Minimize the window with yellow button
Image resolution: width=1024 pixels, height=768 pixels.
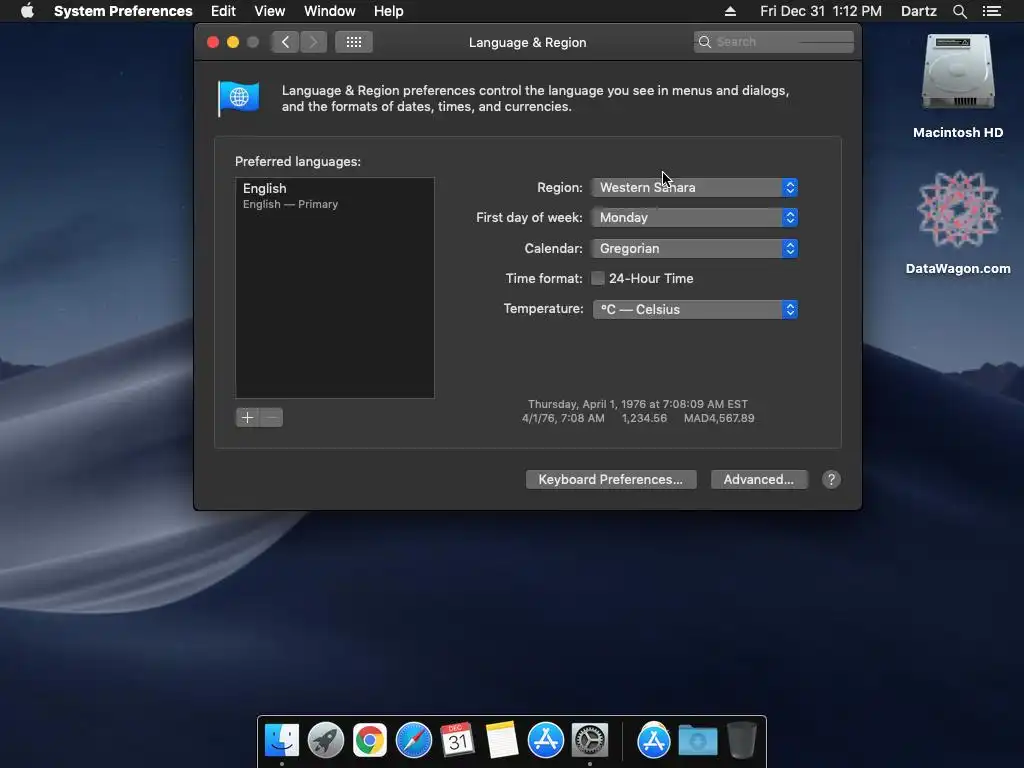232,42
